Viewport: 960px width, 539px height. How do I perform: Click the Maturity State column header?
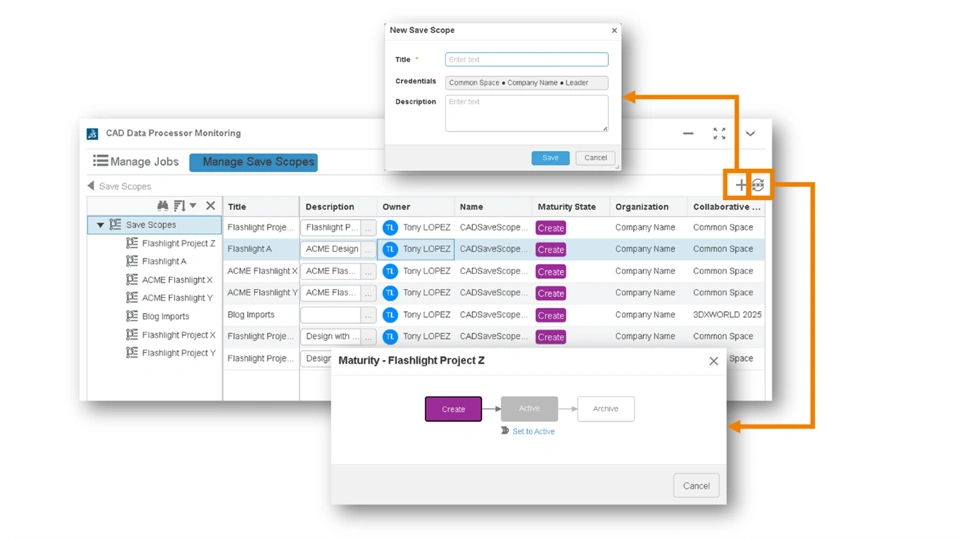[x=566, y=207]
